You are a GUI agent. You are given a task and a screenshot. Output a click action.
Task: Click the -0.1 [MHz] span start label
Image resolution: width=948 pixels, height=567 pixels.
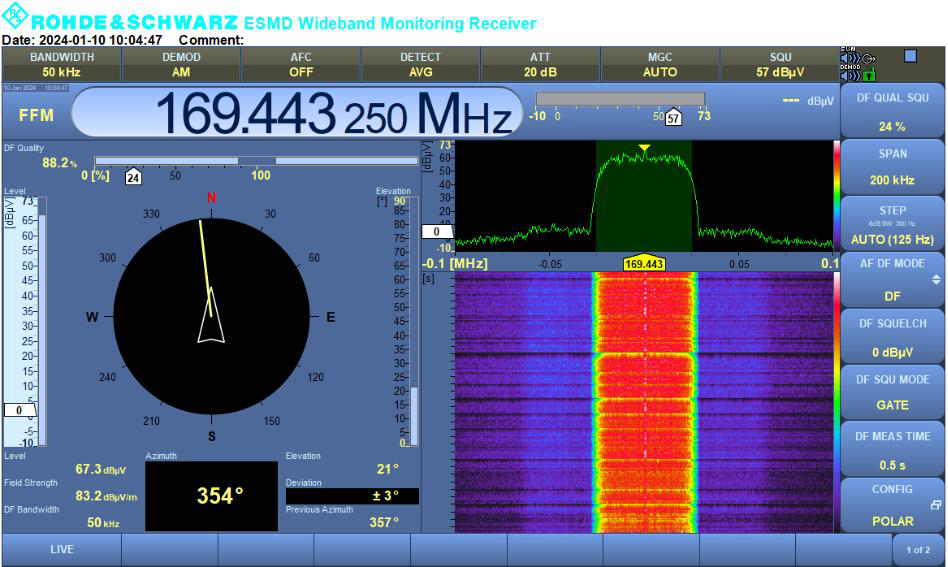point(454,264)
